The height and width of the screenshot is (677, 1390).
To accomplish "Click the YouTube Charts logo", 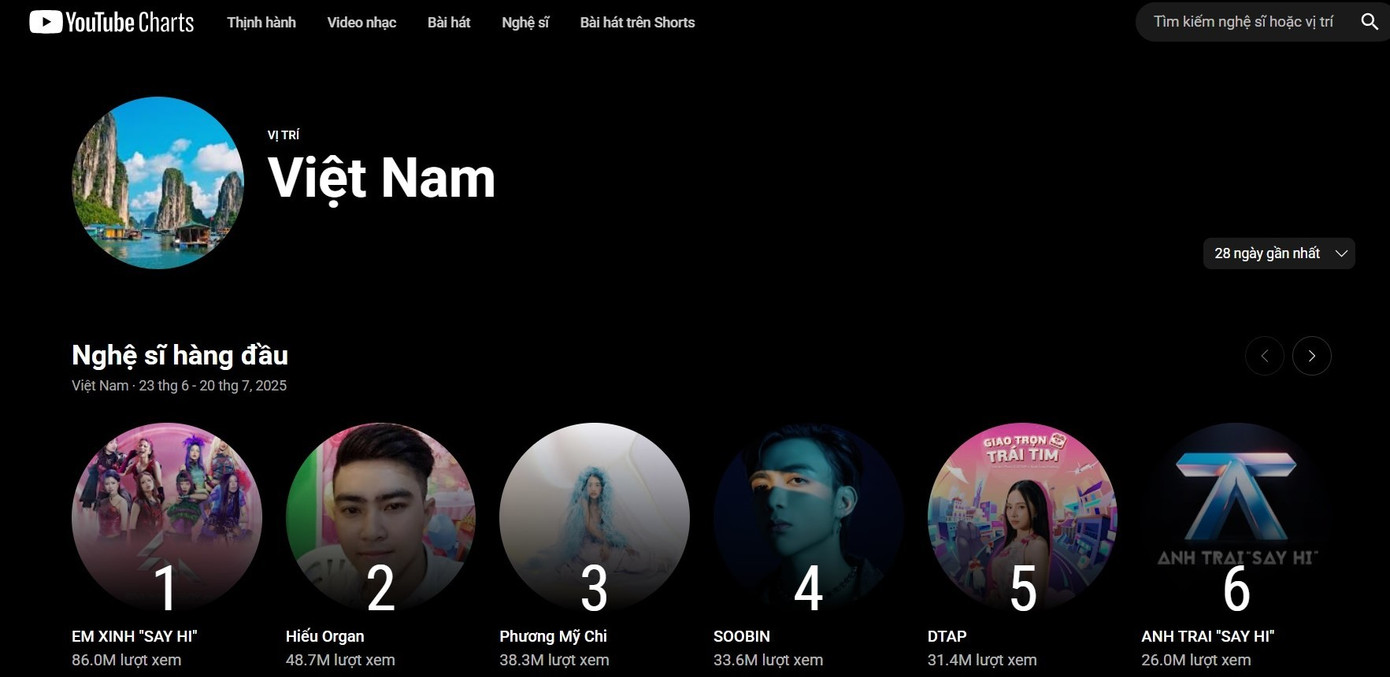I will (111, 22).
